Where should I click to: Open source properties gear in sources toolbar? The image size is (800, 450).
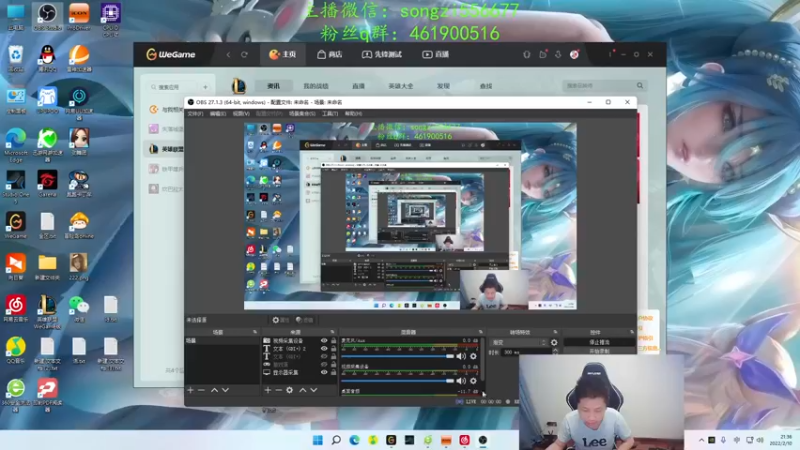click(290, 390)
